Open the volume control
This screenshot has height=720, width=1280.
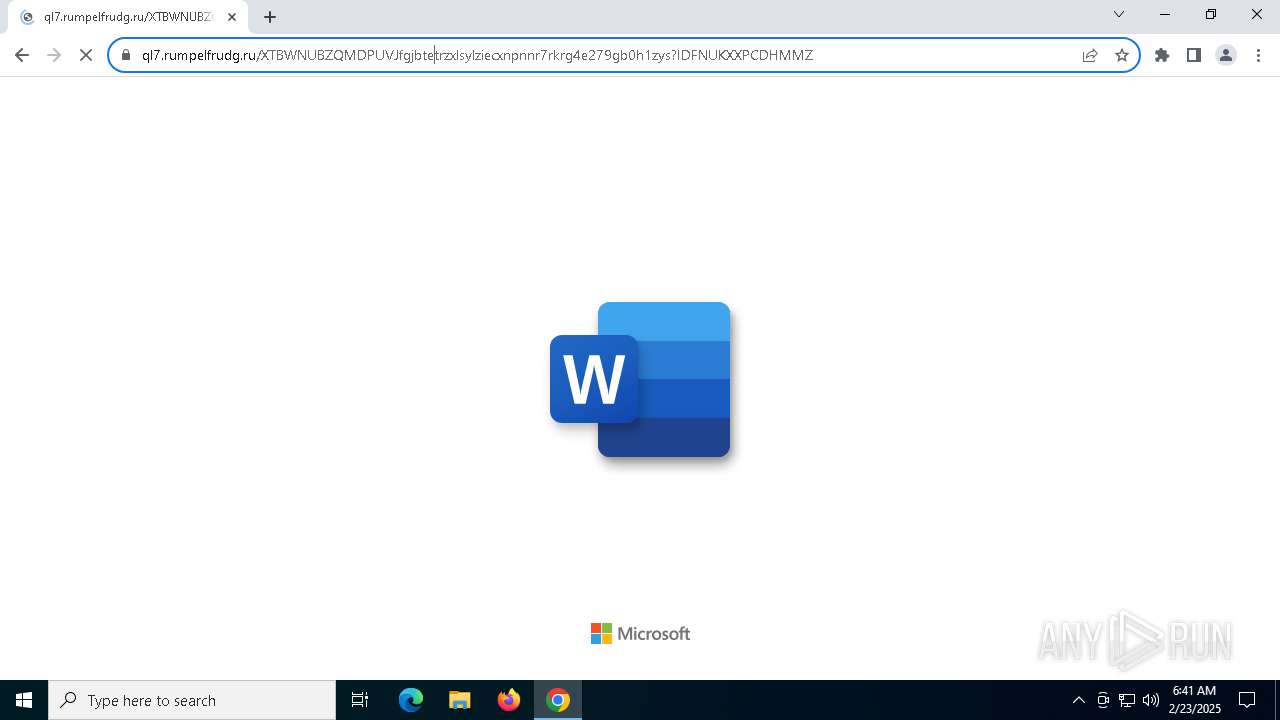tap(1151, 700)
